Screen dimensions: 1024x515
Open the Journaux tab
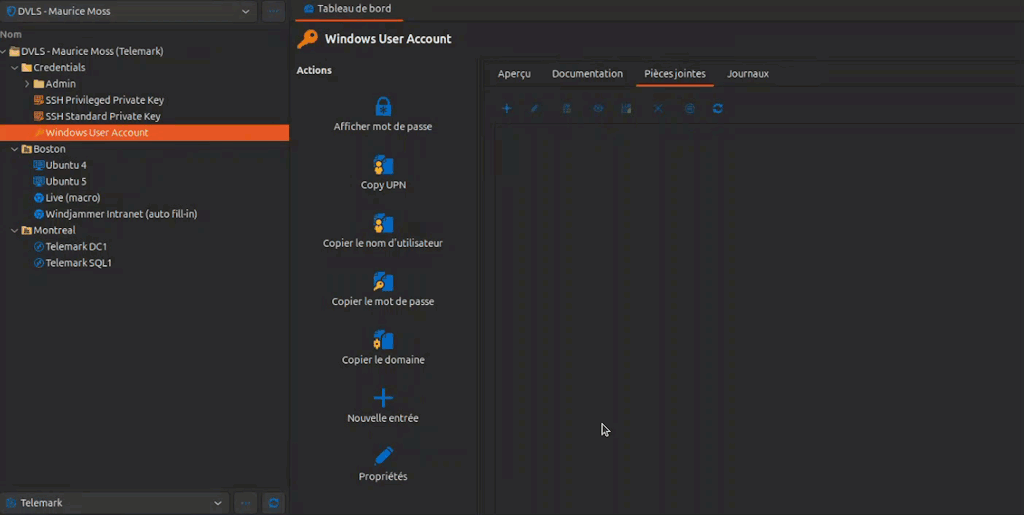748,74
